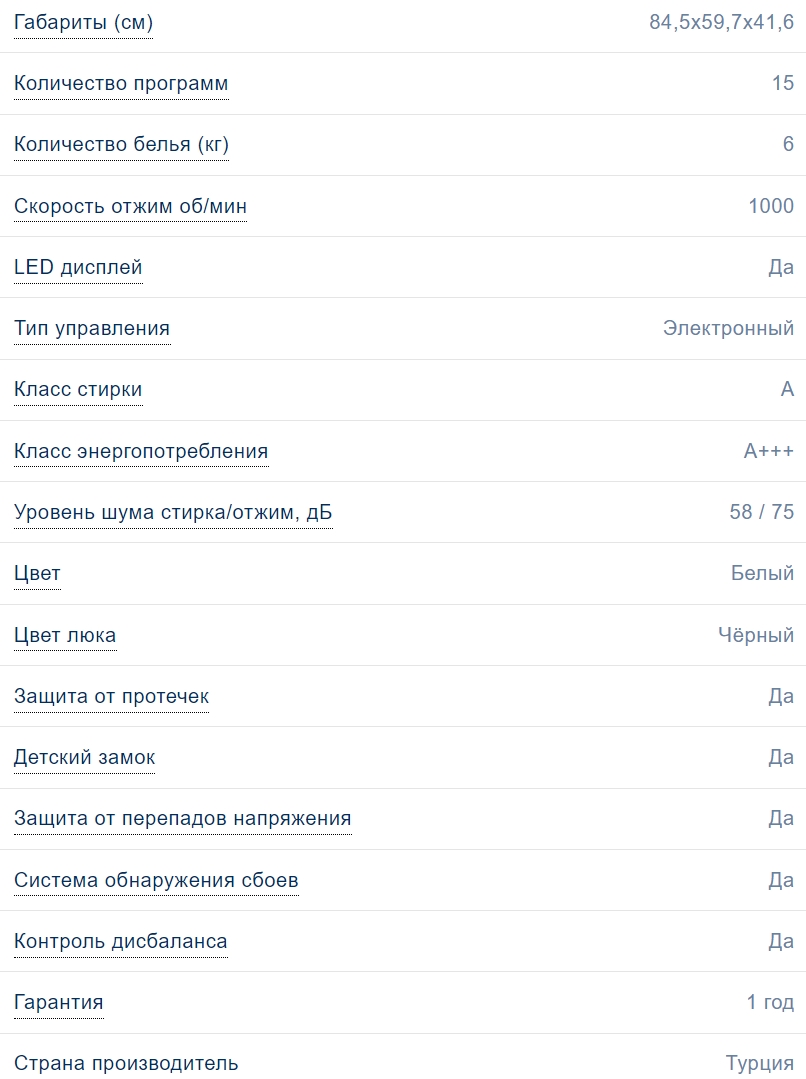Open the "Детский замок" term

tap(84, 757)
